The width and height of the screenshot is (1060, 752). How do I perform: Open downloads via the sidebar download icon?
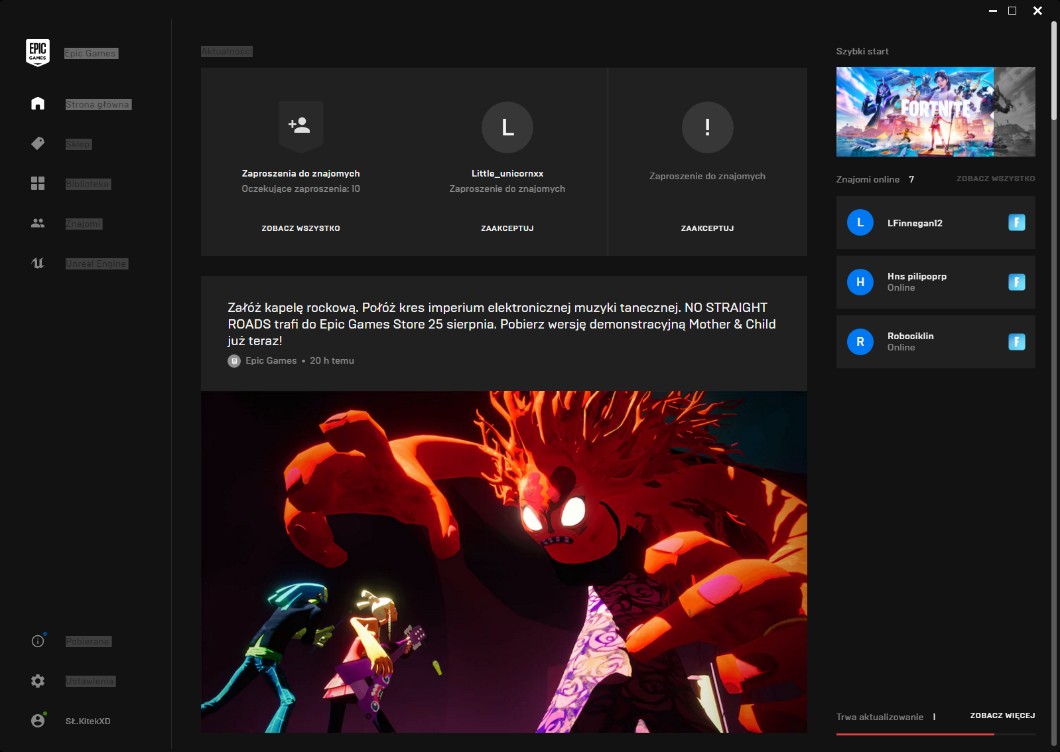tap(38, 641)
